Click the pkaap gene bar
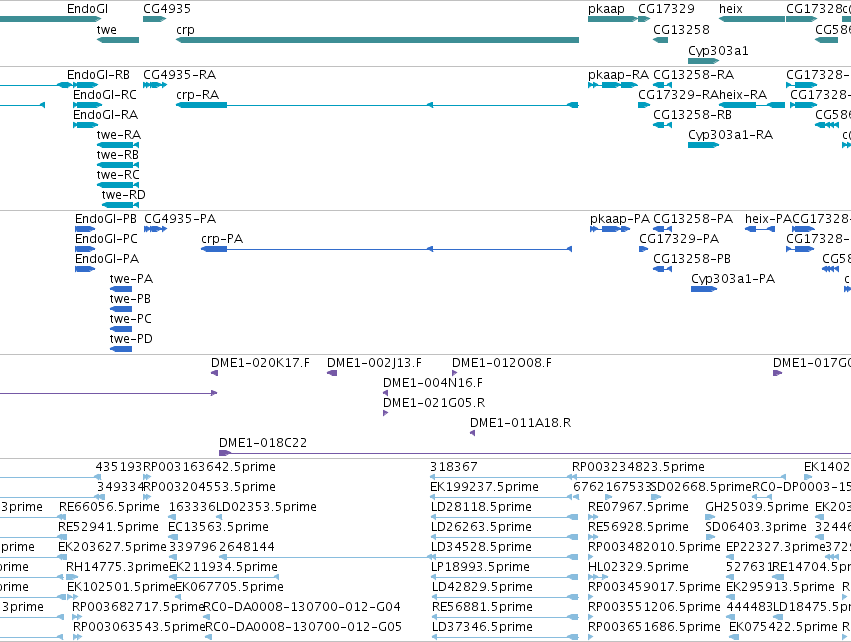The width and height of the screenshot is (851, 642). (612, 19)
